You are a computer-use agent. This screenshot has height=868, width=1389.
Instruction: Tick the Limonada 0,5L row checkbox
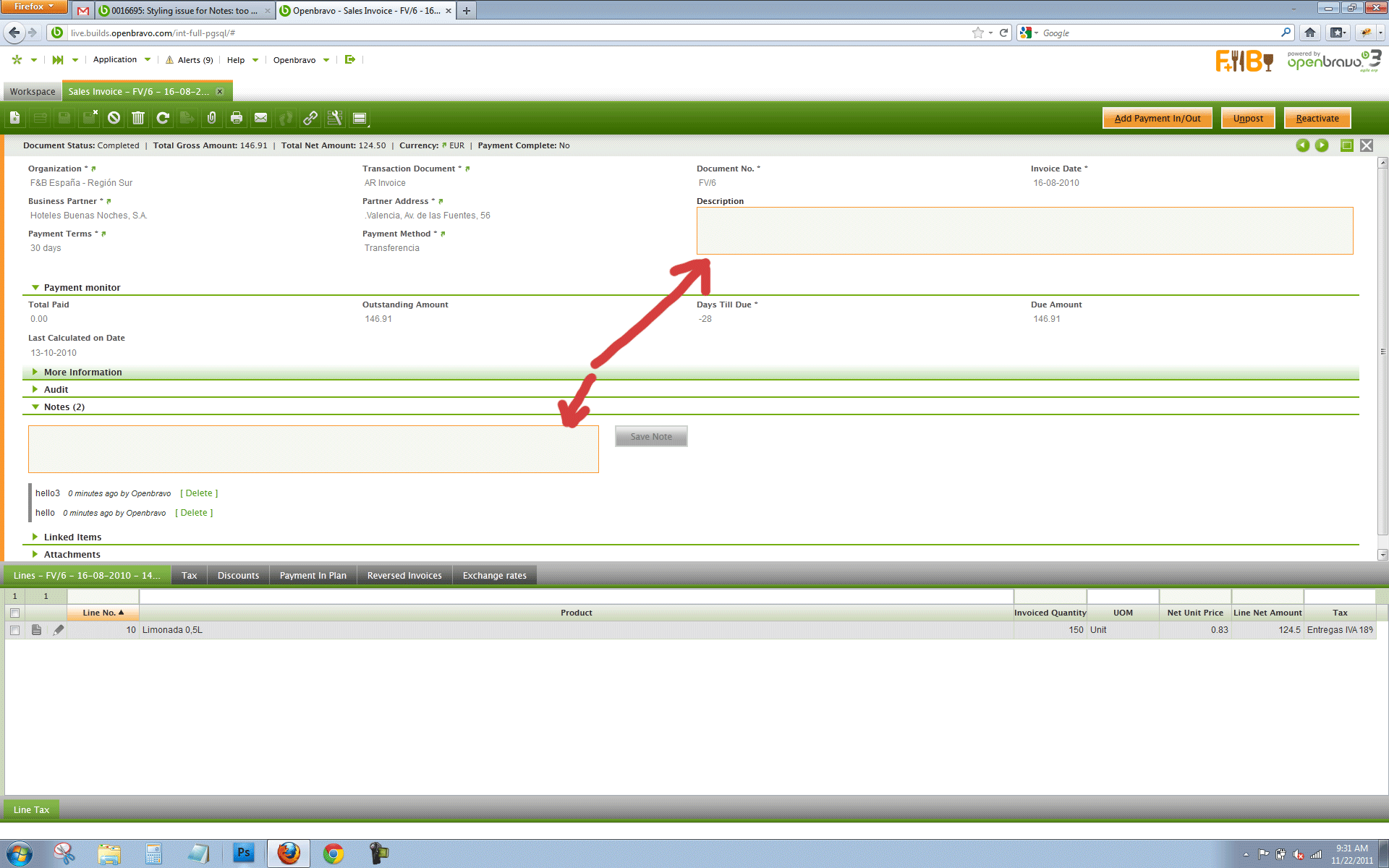point(14,630)
